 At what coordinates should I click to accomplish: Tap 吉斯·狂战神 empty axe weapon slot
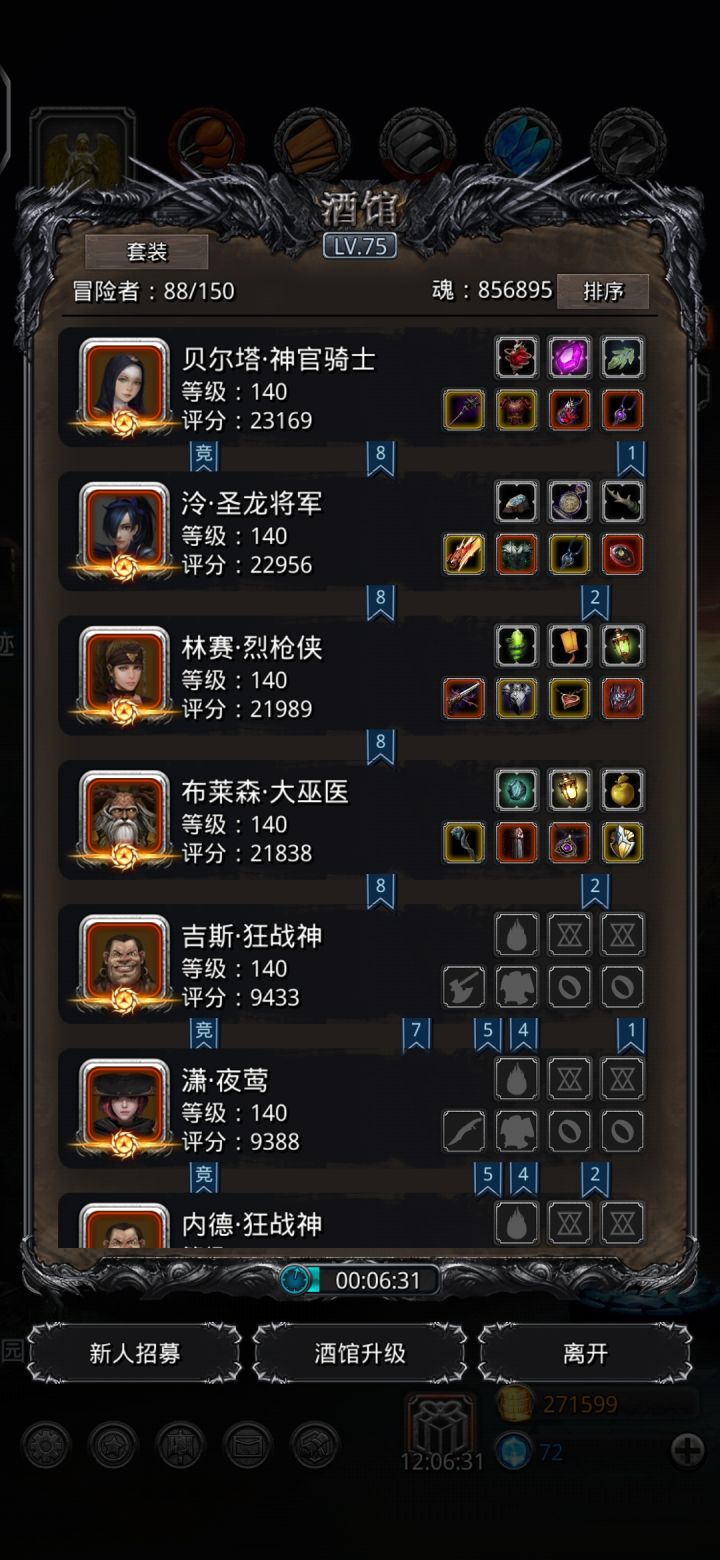(x=464, y=987)
